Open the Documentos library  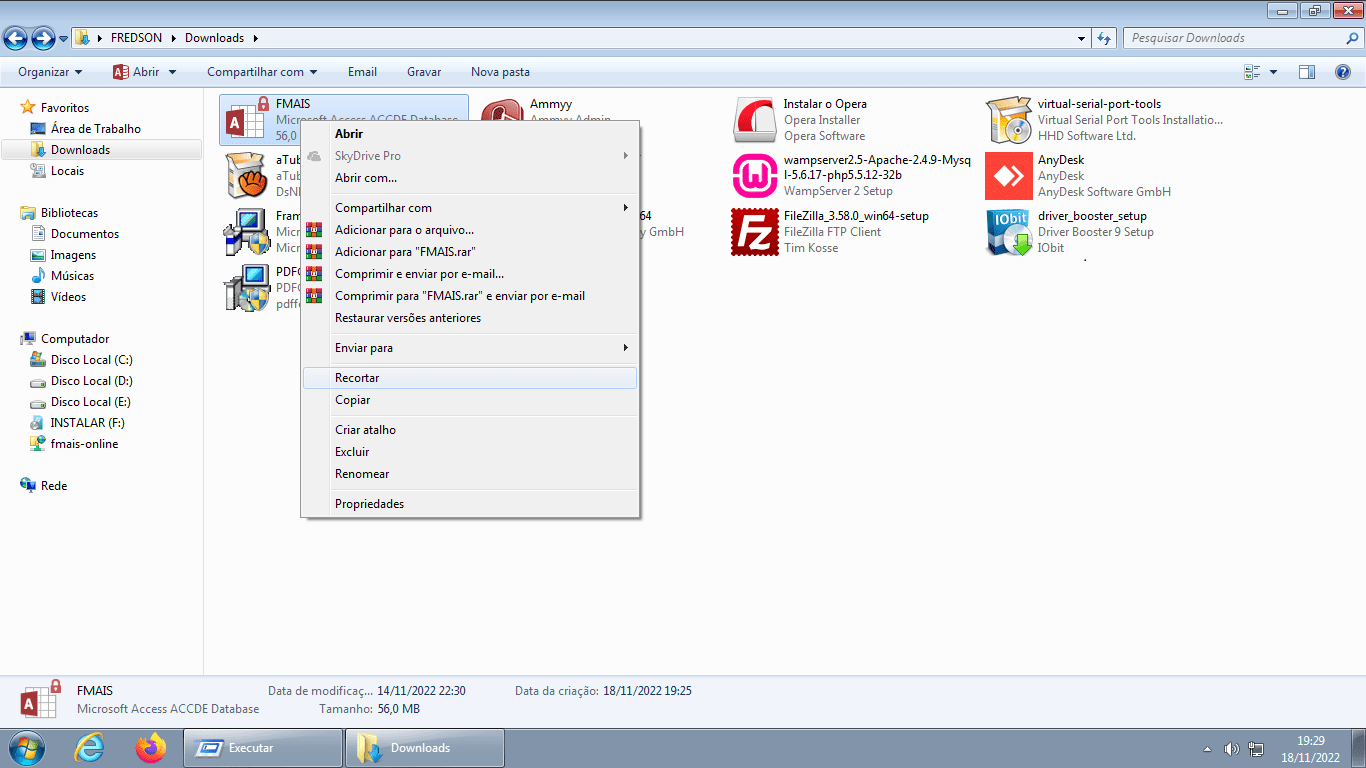(85, 234)
